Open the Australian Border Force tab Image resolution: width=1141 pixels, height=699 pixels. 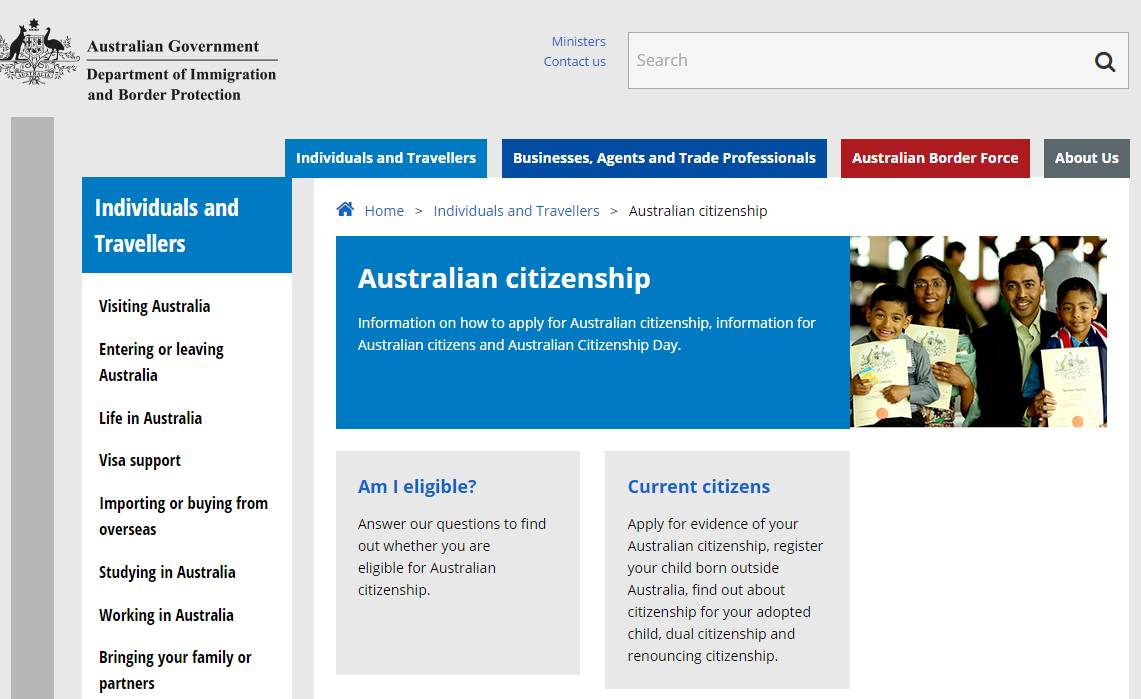[x=935, y=158]
